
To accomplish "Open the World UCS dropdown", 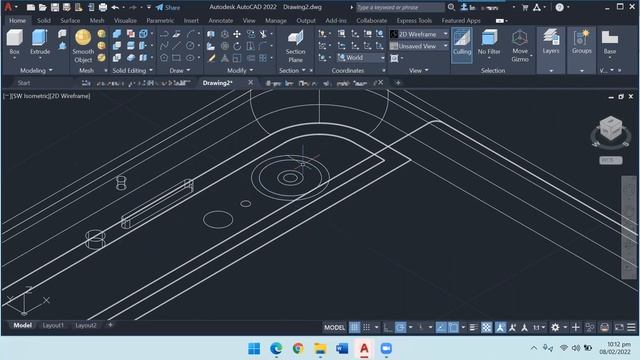I will point(361,58).
